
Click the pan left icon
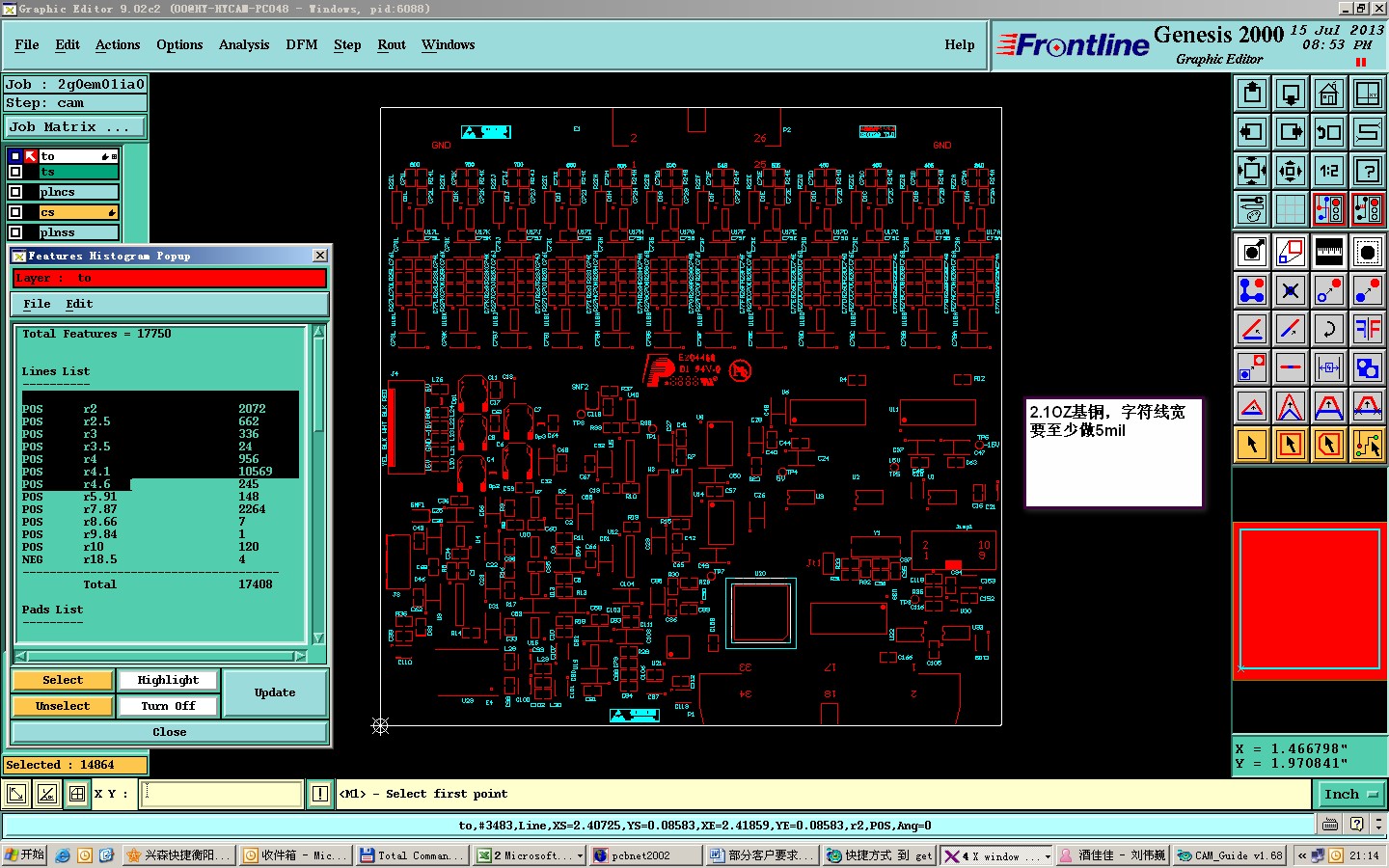1252,132
